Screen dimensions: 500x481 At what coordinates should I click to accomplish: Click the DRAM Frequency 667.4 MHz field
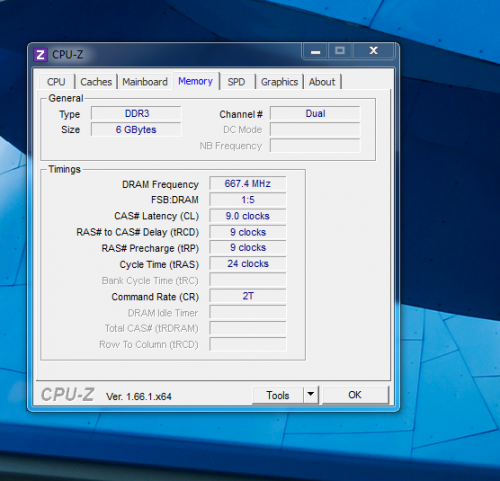pyautogui.click(x=248, y=184)
